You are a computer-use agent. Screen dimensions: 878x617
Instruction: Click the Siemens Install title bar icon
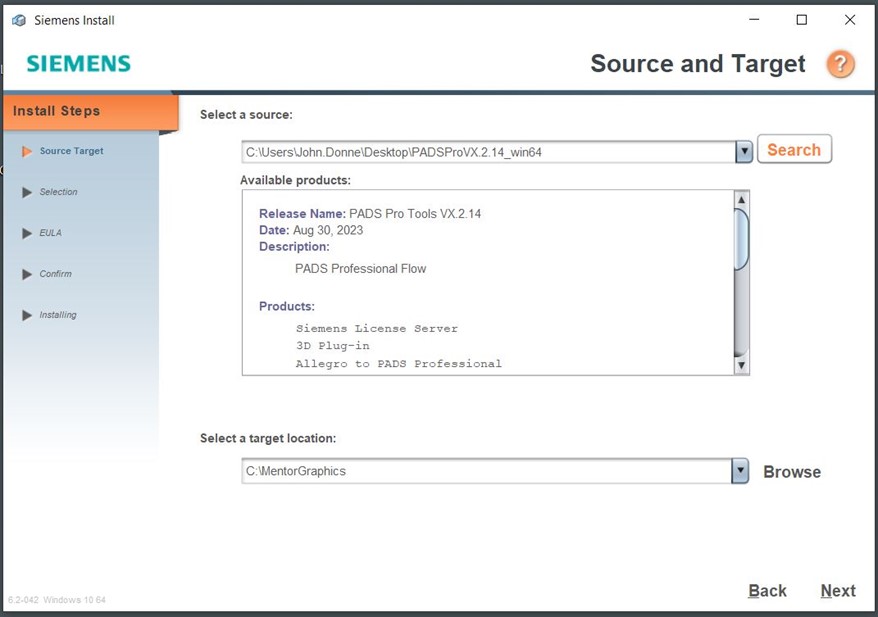coord(18,20)
